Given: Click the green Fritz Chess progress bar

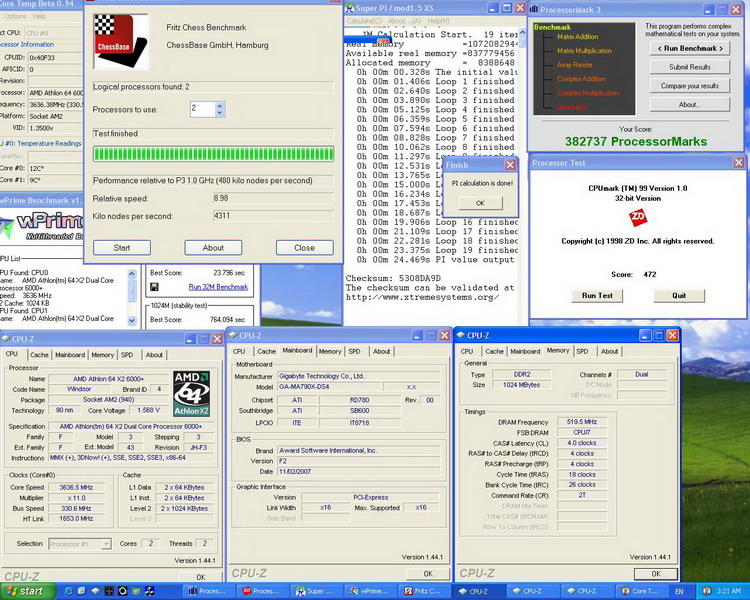Looking at the screenshot, I should coord(213,154).
